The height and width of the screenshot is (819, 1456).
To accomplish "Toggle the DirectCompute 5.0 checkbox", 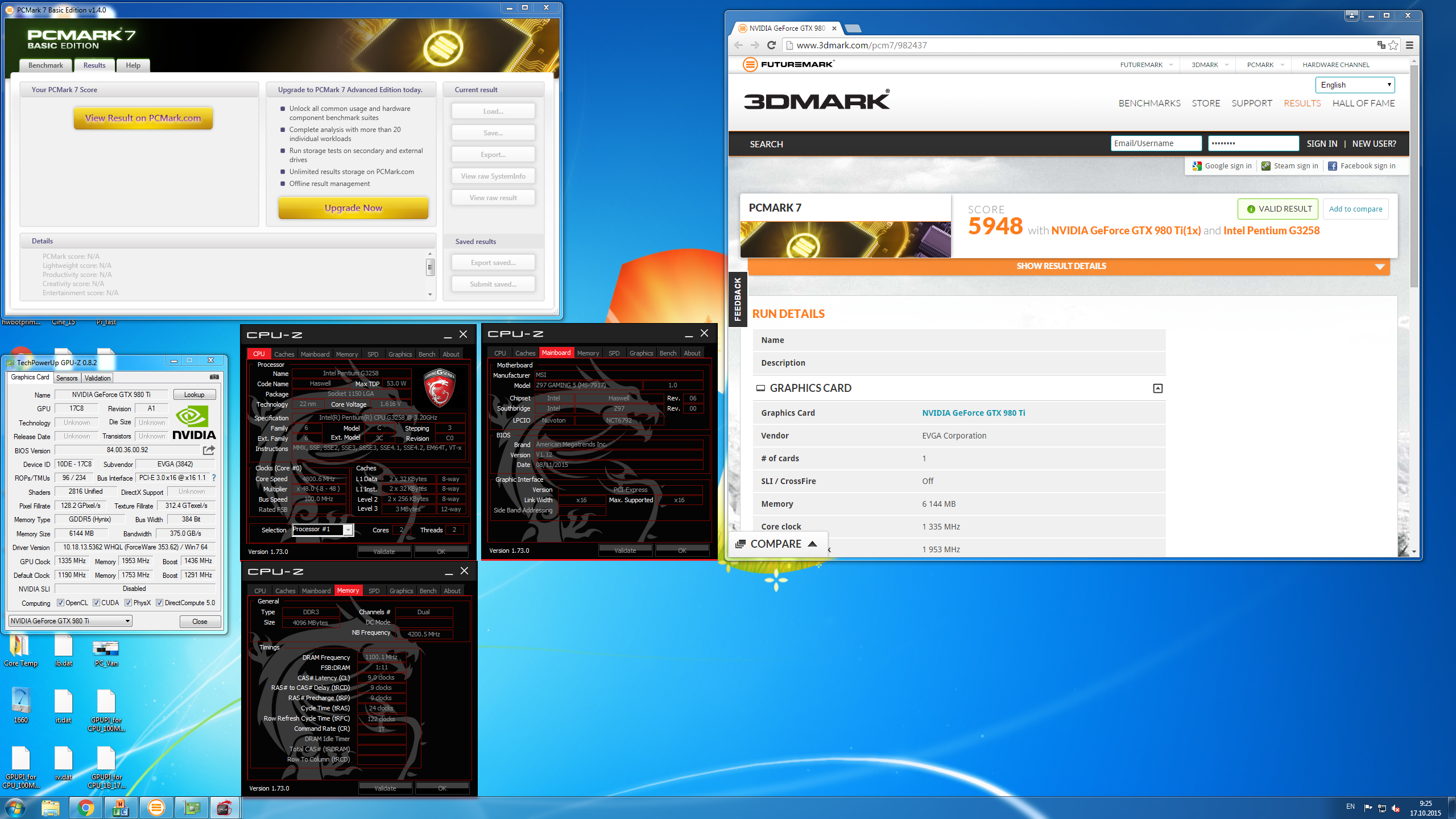I will coord(159,603).
